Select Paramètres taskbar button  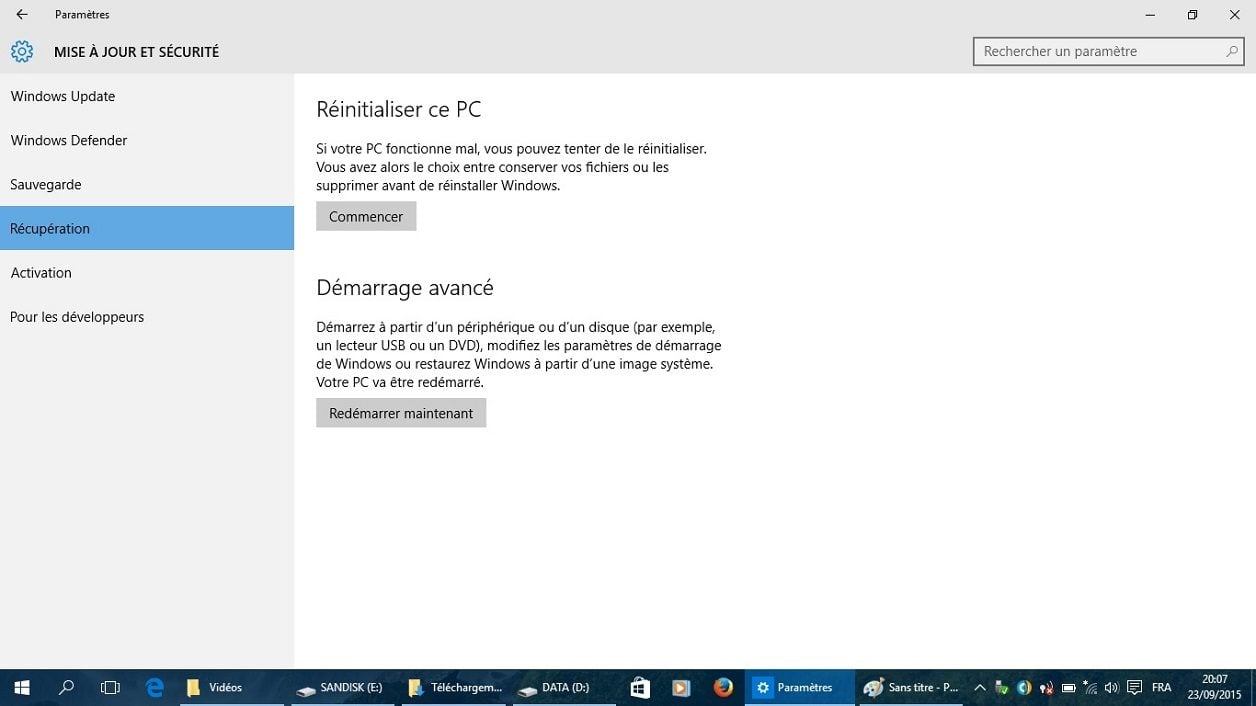click(x=800, y=687)
